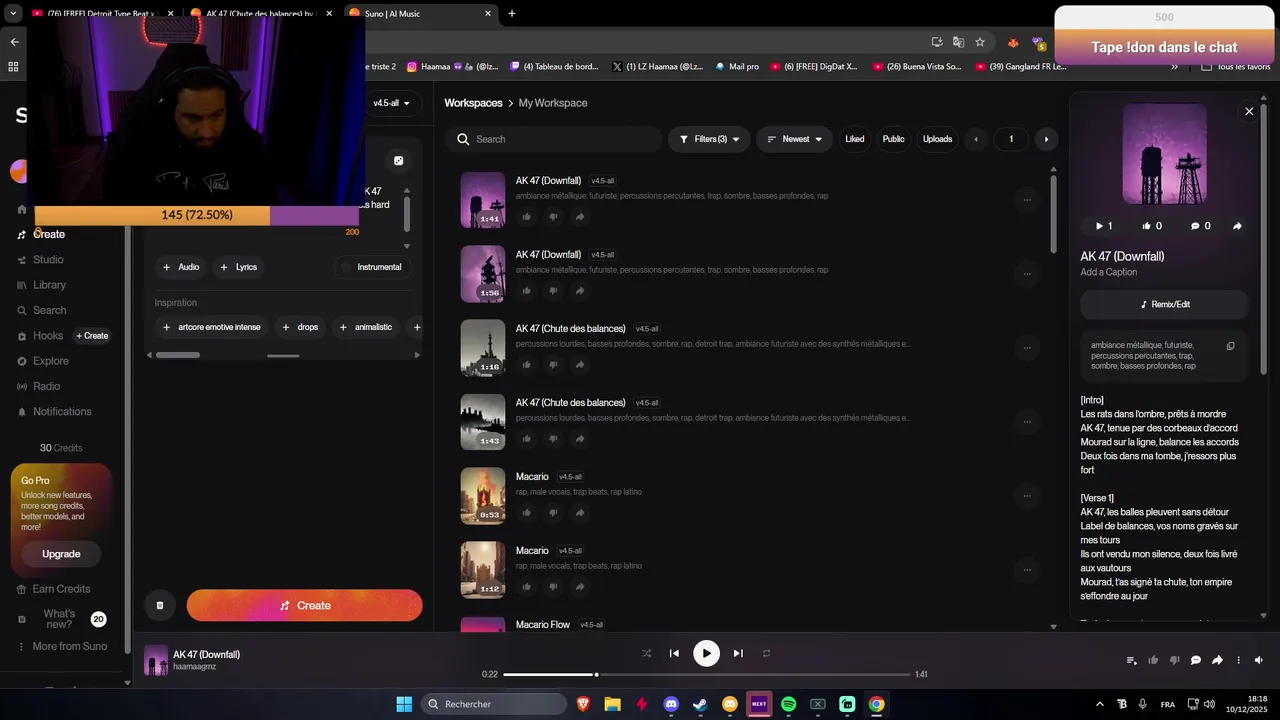This screenshot has width=1280, height=720.
Task: Mute the player volume
Action: click(1259, 660)
